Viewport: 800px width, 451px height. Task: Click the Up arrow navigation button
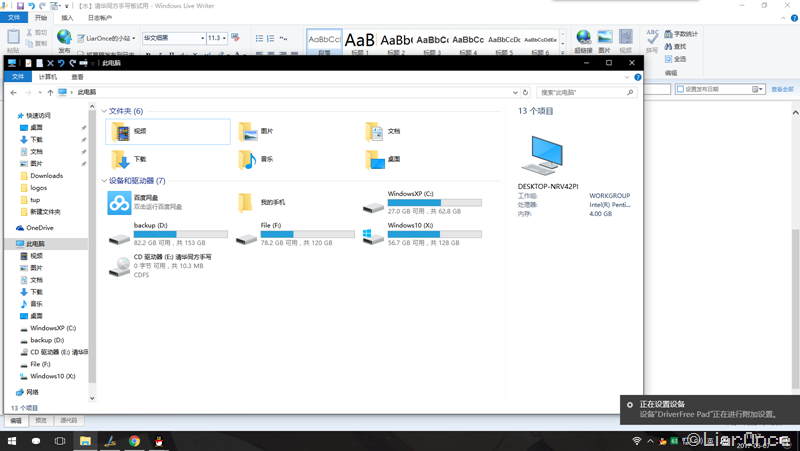coord(50,92)
